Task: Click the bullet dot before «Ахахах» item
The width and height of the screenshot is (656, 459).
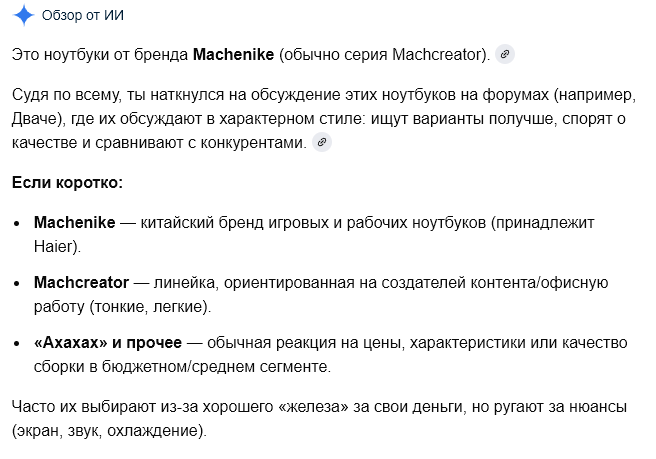Action: pyautogui.click(x=17, y=344)
